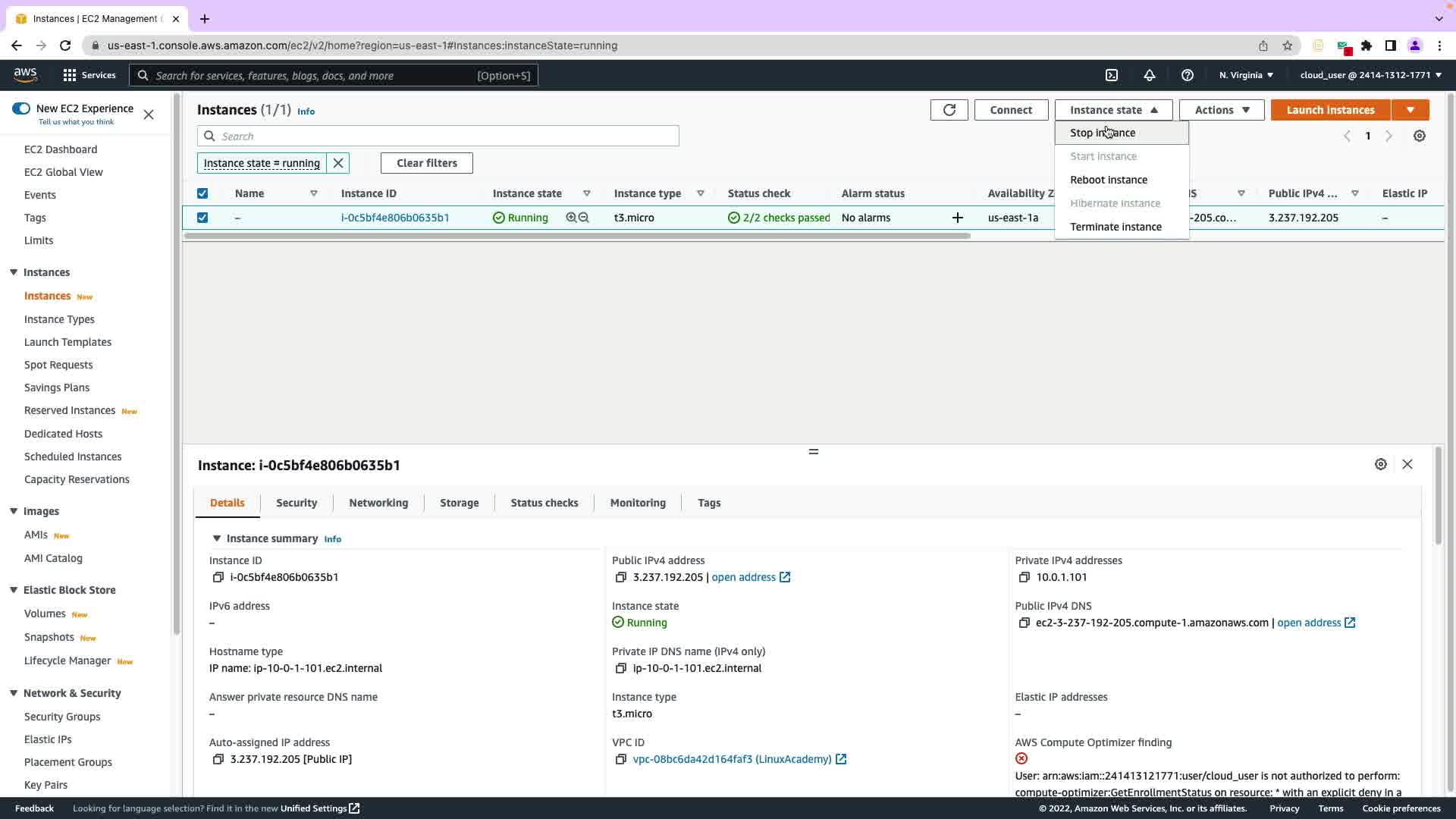The width and height of the screenshot is (1456, 819).
Task: Switch to the Networking tab
Action: tap(378, 503)
